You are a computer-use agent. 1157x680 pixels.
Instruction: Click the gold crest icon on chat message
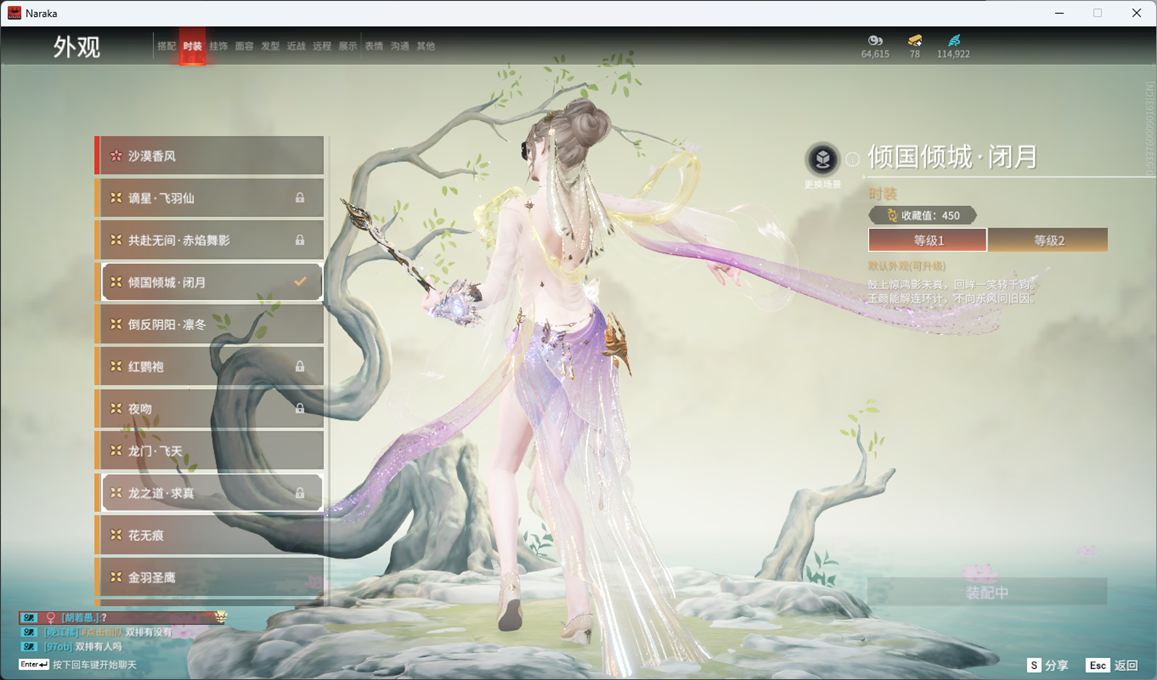220,617
